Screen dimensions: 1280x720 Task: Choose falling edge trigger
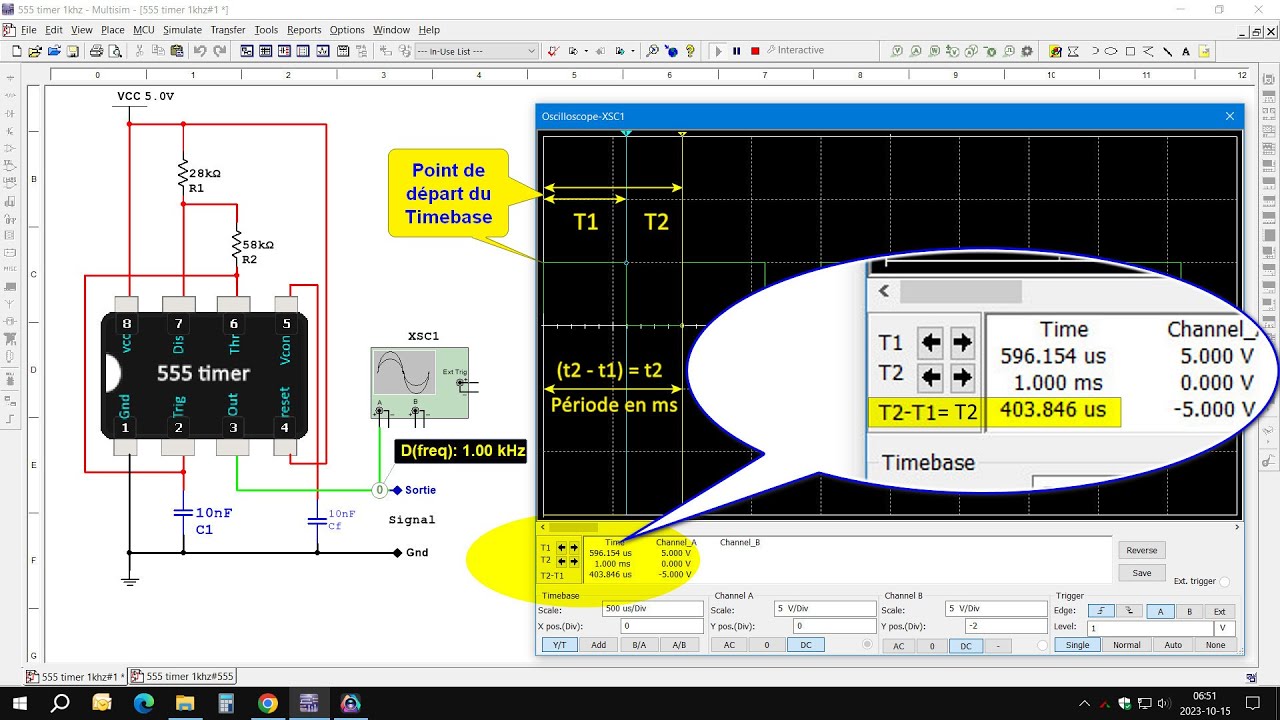(x=1130, y=611)
